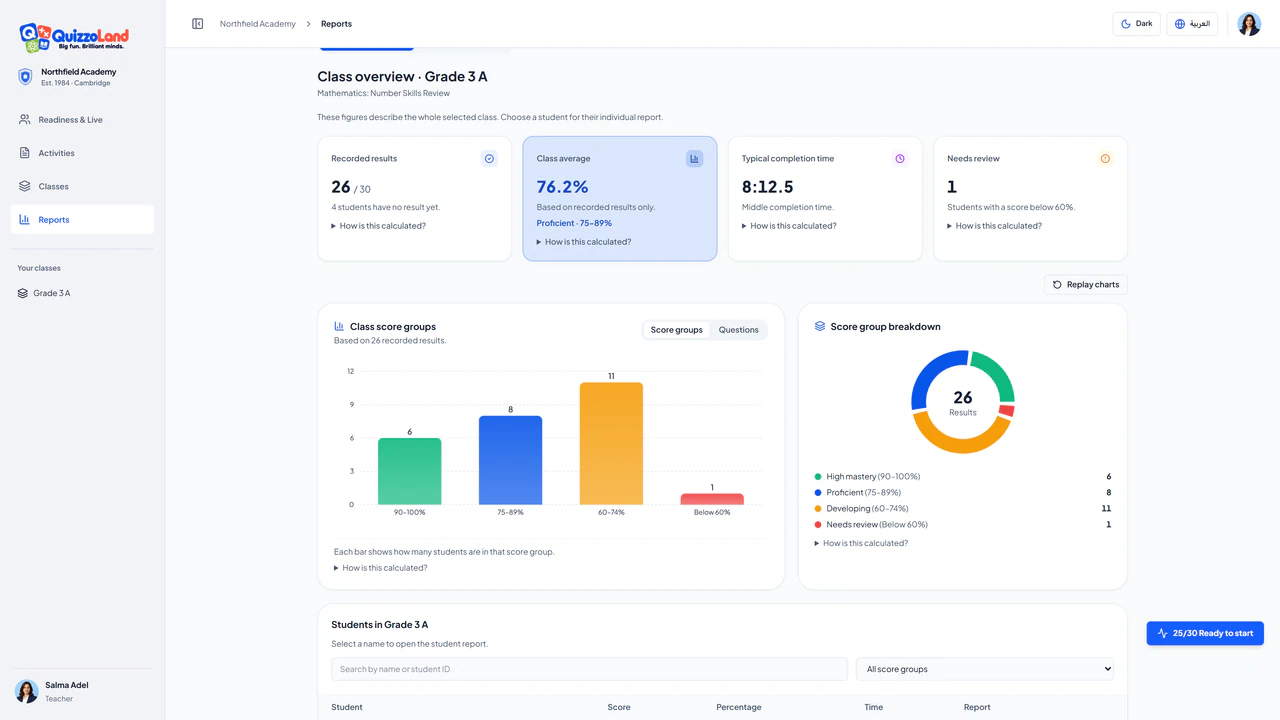This screenshot has width=1280, height=720.
Task: Collapse the sidebar with the panel icon
Action: pos(198,24)
